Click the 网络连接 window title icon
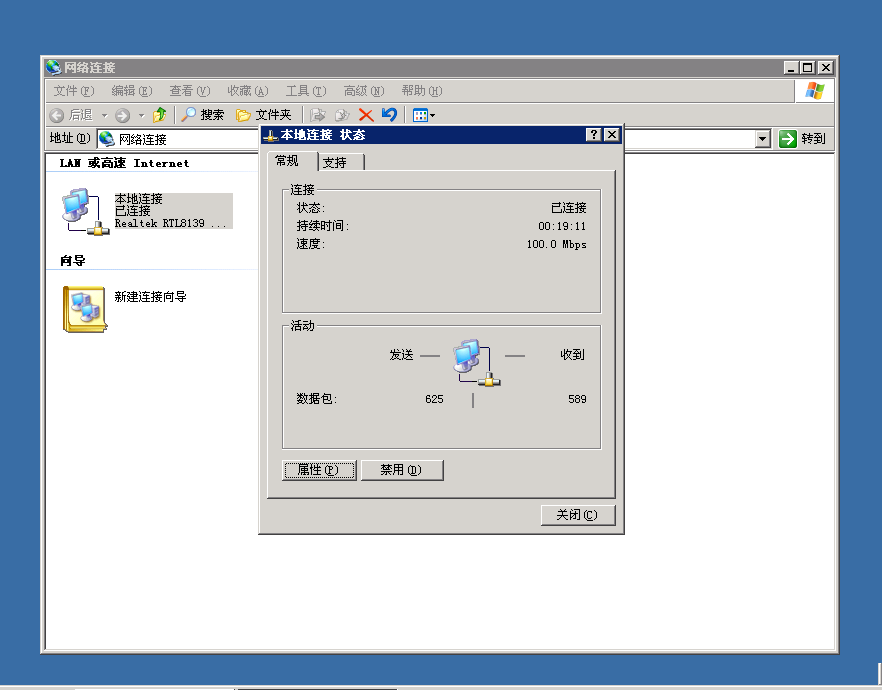 [x=53, y=67]
